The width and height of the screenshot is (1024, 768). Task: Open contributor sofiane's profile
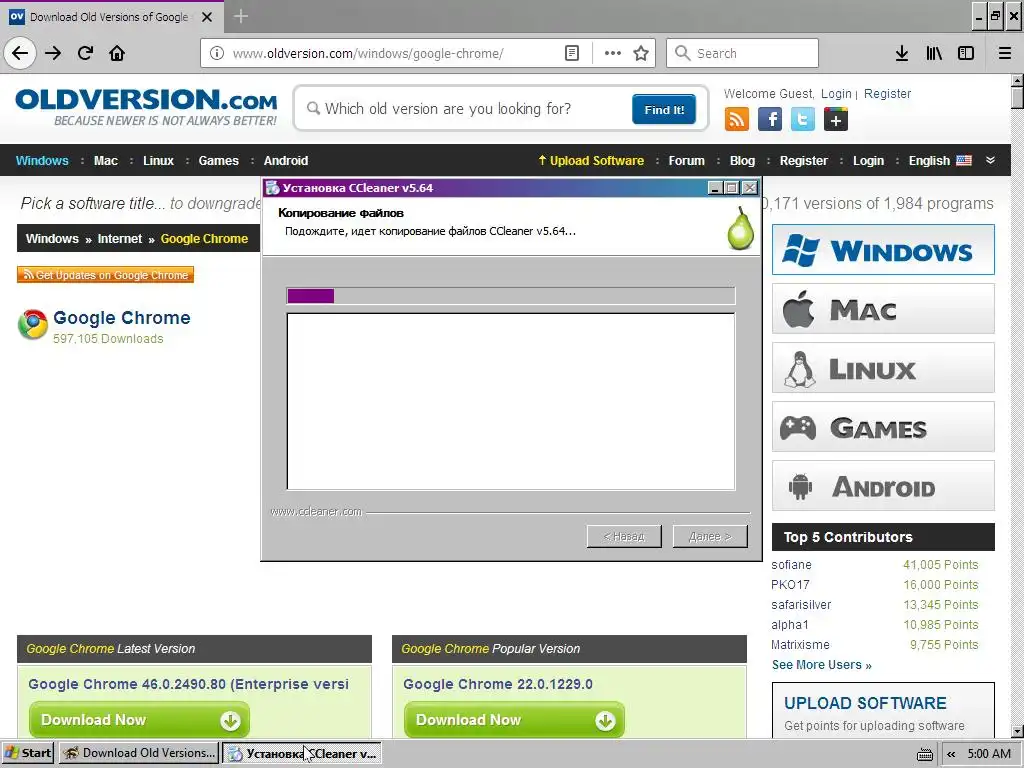click(x=792, y=565)
